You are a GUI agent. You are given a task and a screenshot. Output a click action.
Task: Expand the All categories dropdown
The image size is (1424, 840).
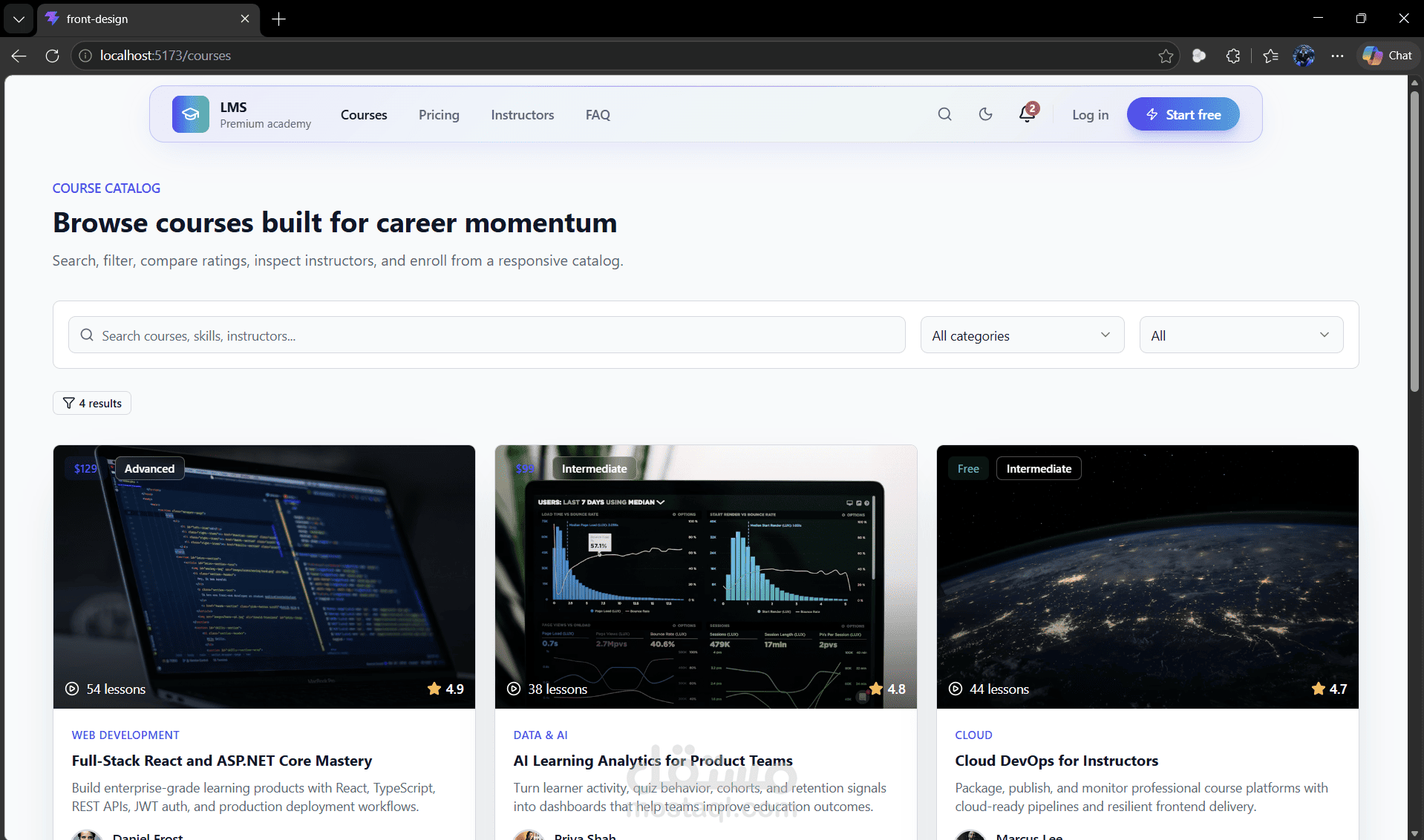click(x=1022, y=335)
